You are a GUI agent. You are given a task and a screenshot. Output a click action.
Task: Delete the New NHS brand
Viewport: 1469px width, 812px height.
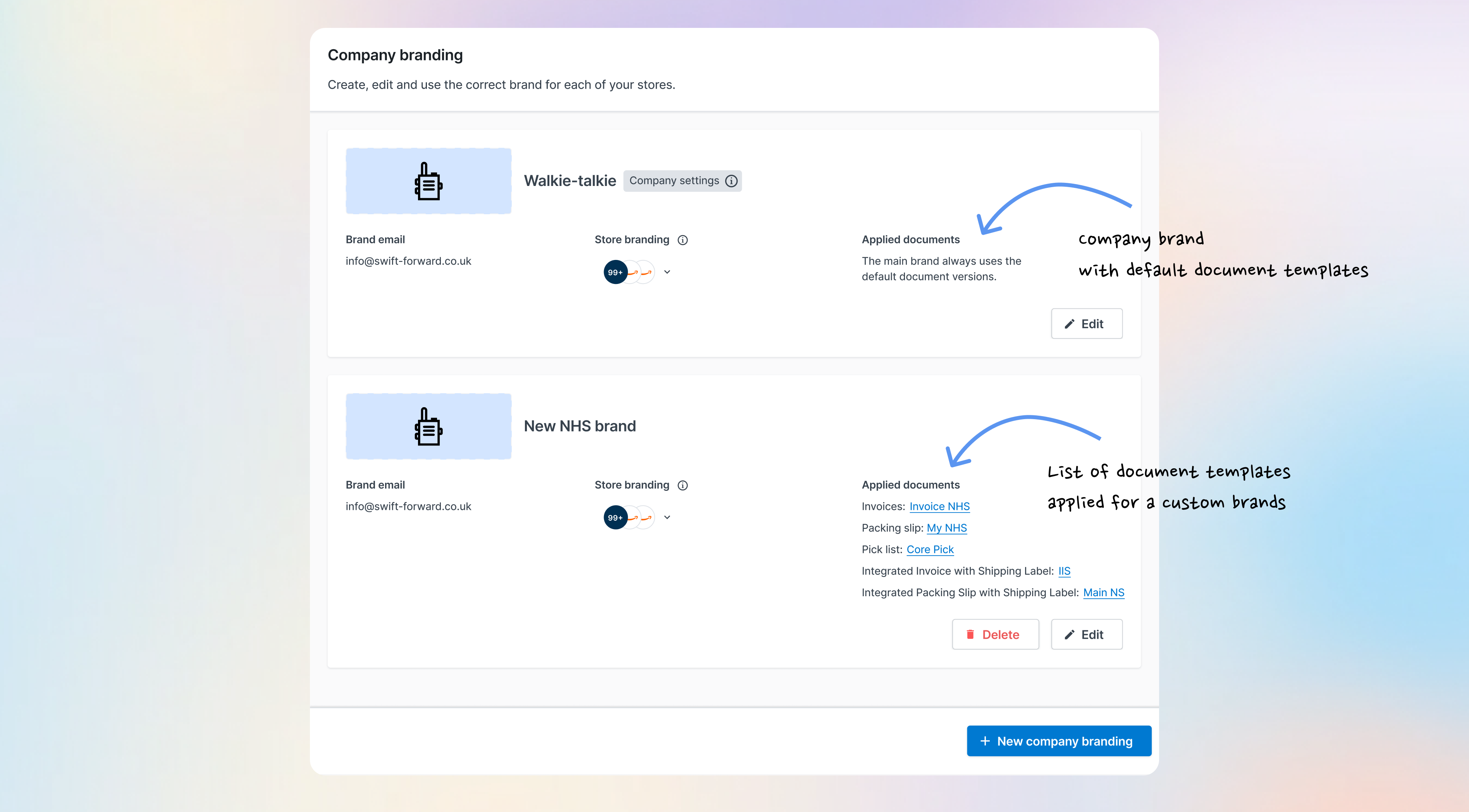pos(995,635)
